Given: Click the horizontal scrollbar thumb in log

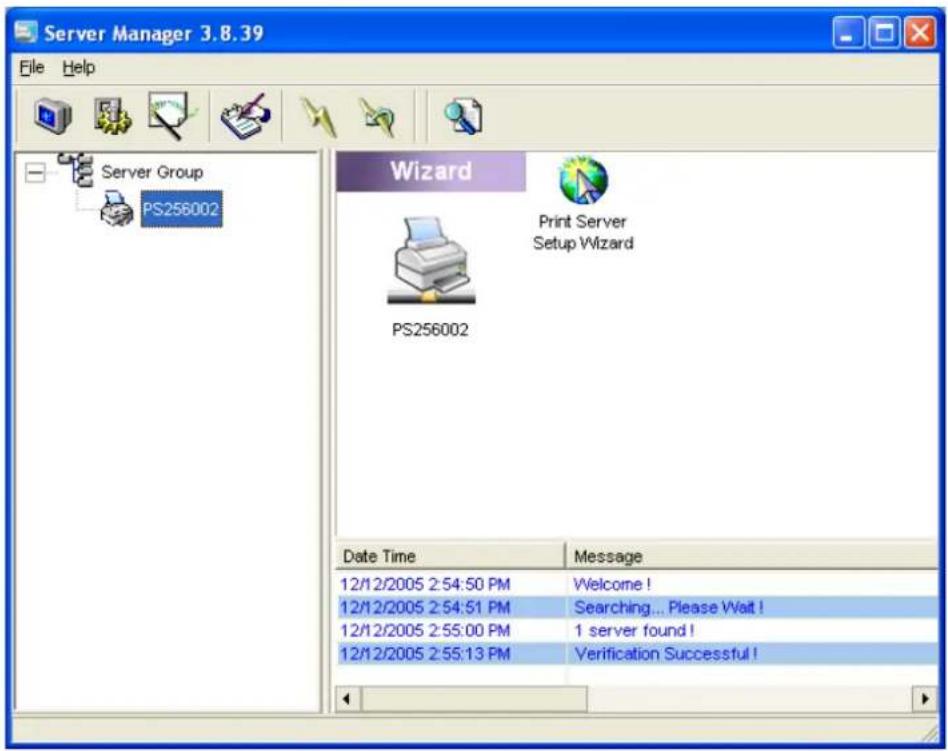Looking at the screenshot, I should tap(474, 699).
